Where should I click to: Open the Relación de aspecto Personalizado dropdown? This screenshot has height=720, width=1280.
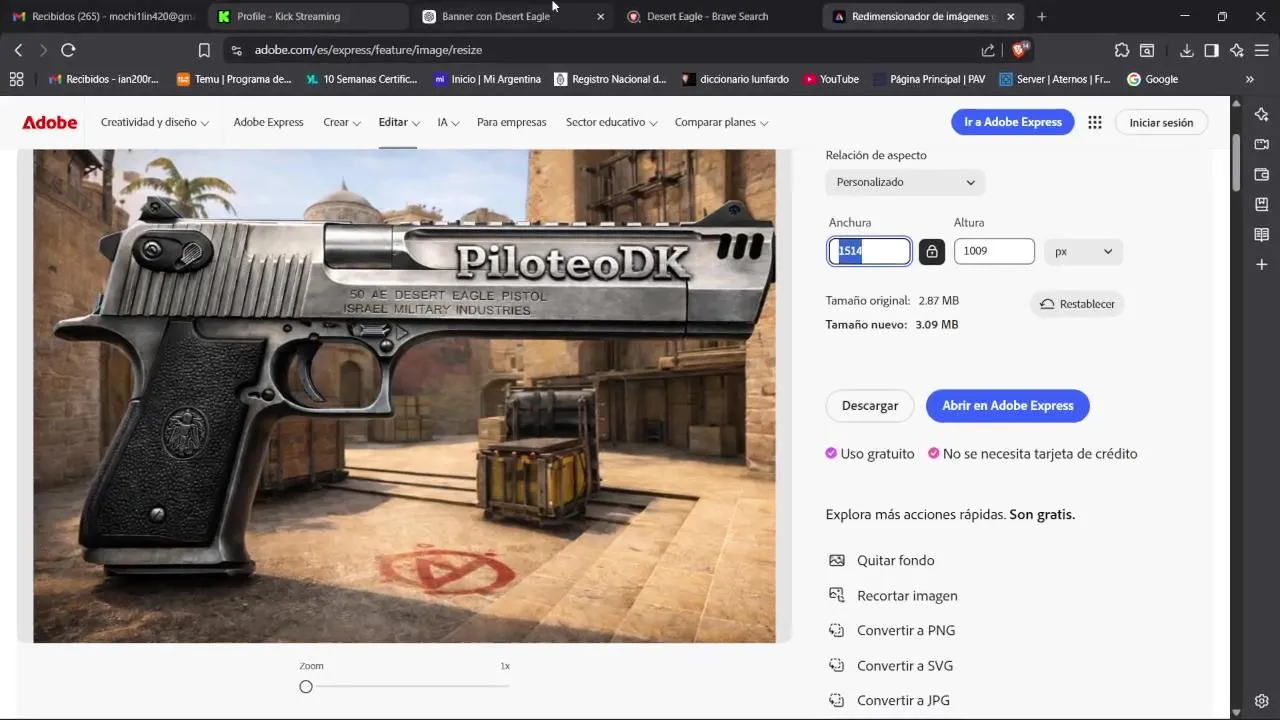coord(905,182)
